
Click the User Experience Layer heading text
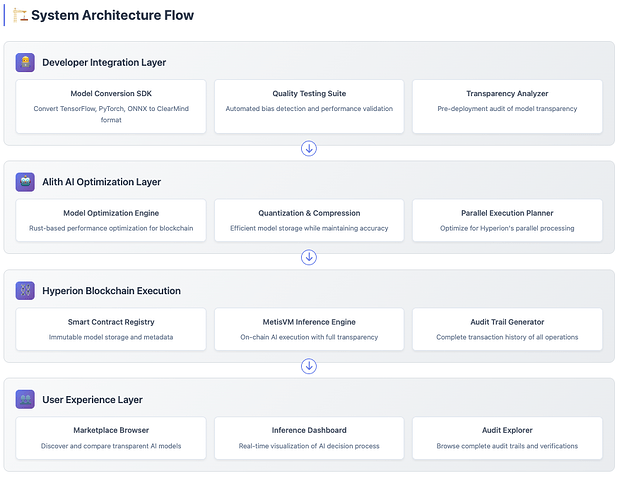pos(92,400)
